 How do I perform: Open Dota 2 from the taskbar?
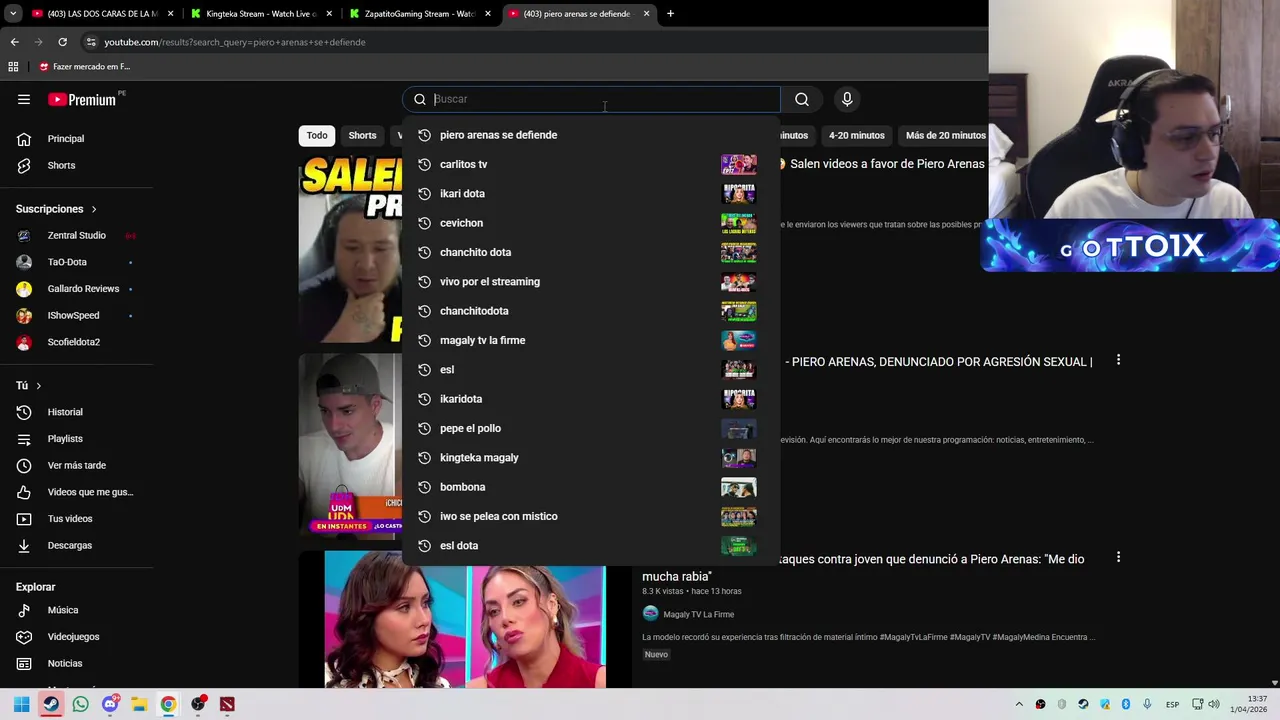pyautogui.click(x=227, y=704)
